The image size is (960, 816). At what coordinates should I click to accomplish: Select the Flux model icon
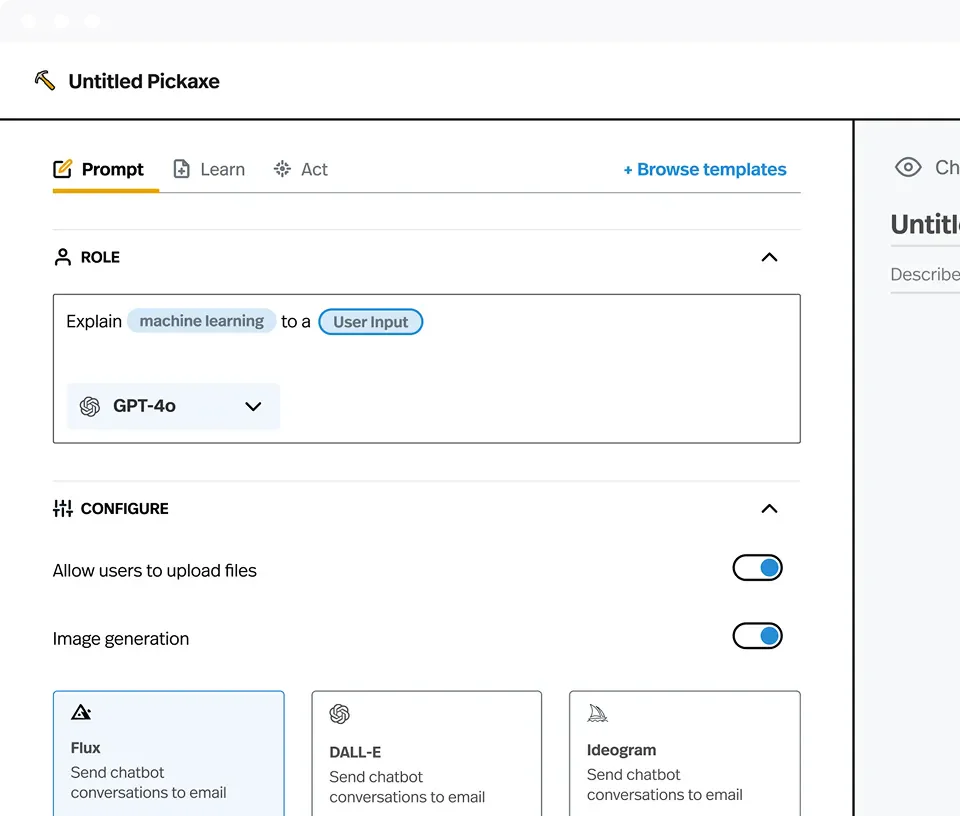tap(80, 712)
